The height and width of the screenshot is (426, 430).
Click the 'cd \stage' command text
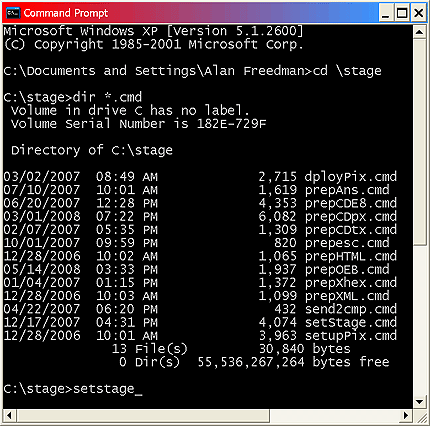(347, 71)
